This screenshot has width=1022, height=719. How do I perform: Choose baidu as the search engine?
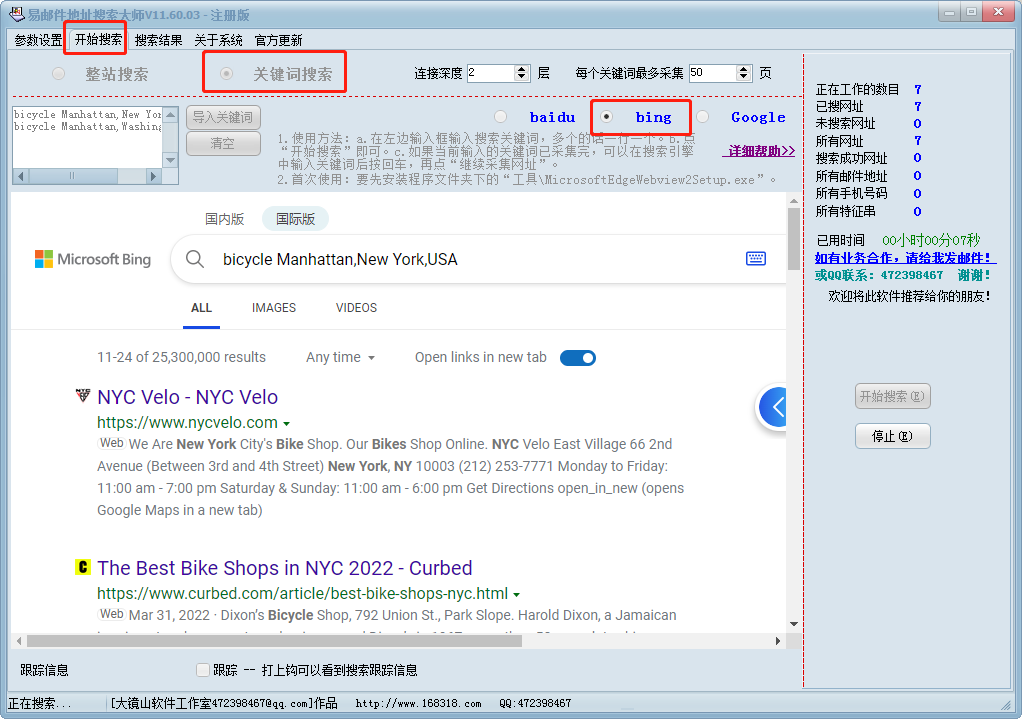[501, 117]
